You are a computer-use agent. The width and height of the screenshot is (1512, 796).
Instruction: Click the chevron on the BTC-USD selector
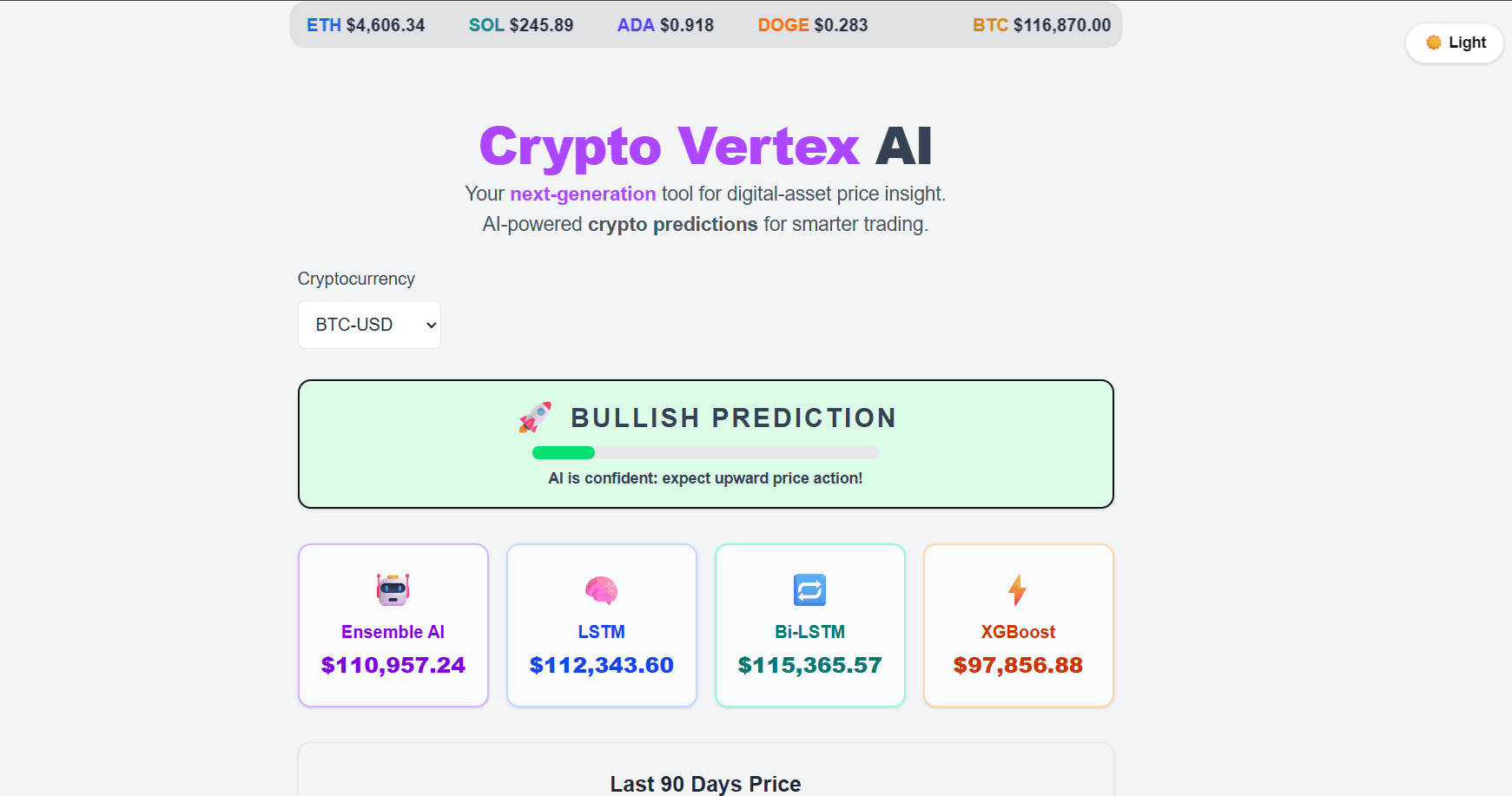[x=429, y=324]
